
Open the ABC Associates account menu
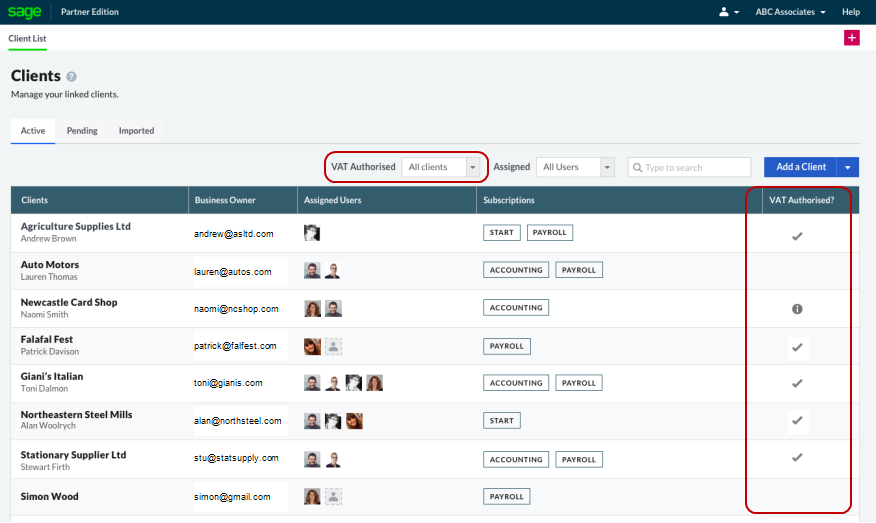[791, 12]
